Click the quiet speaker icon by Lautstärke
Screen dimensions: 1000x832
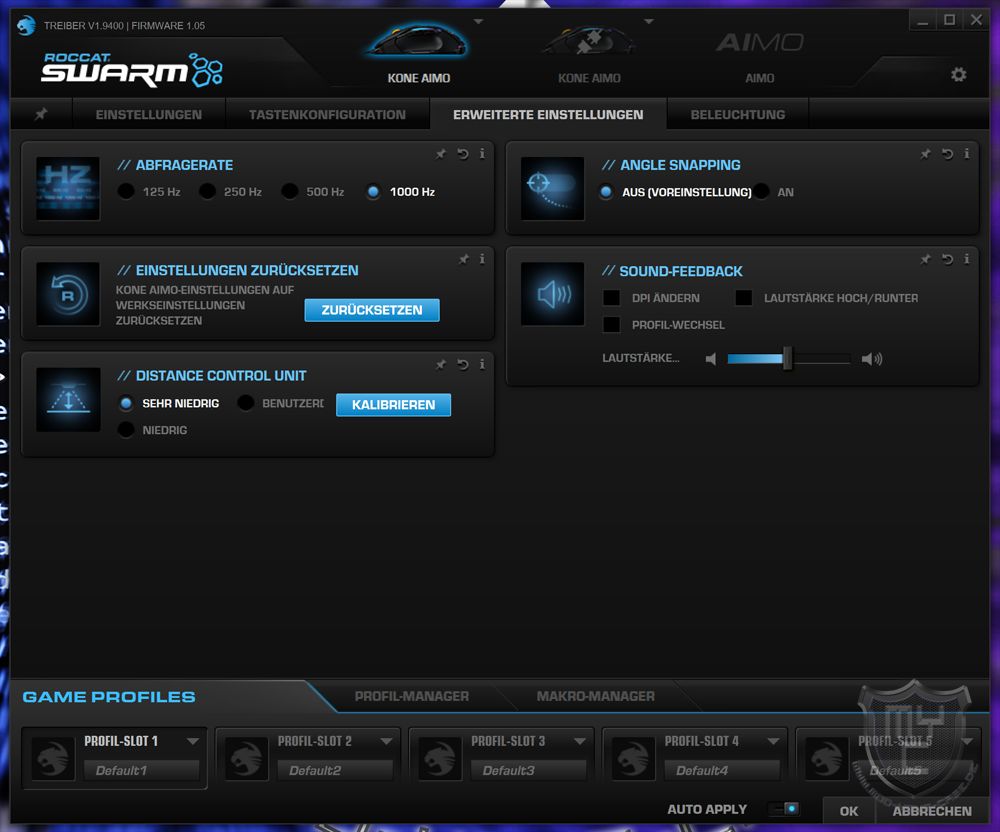[x=710, y=359]
